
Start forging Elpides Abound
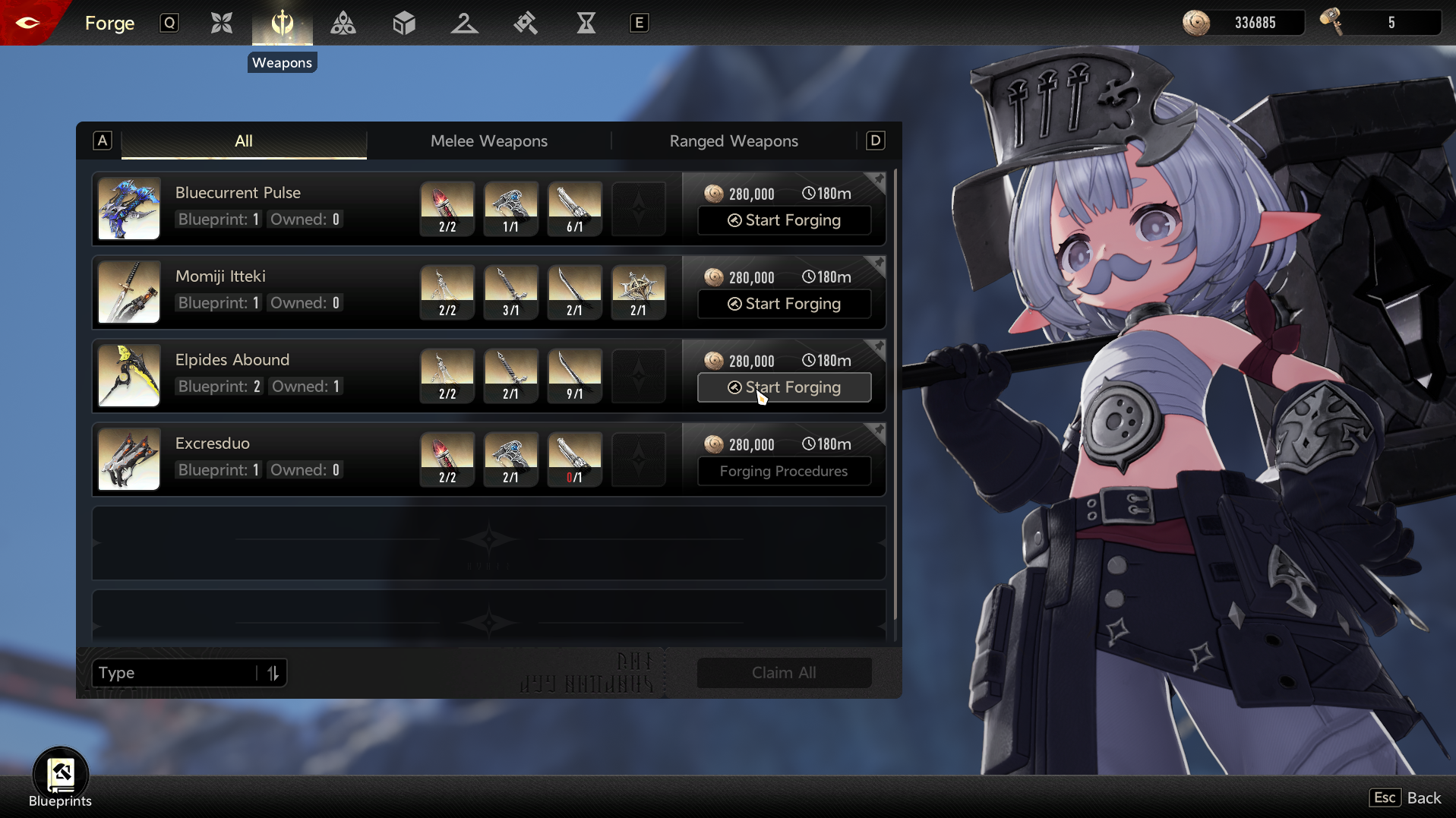(785, 387)
